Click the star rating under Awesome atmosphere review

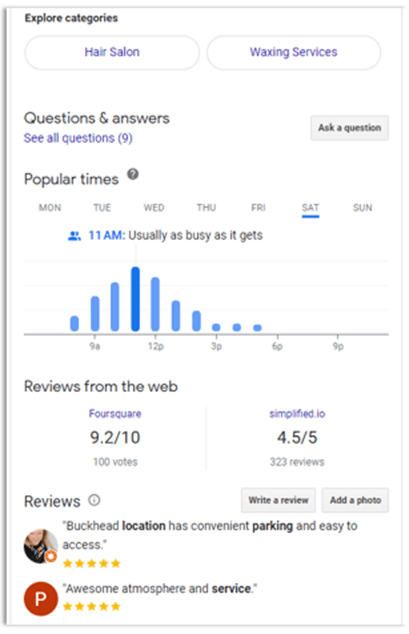[92, 606]
